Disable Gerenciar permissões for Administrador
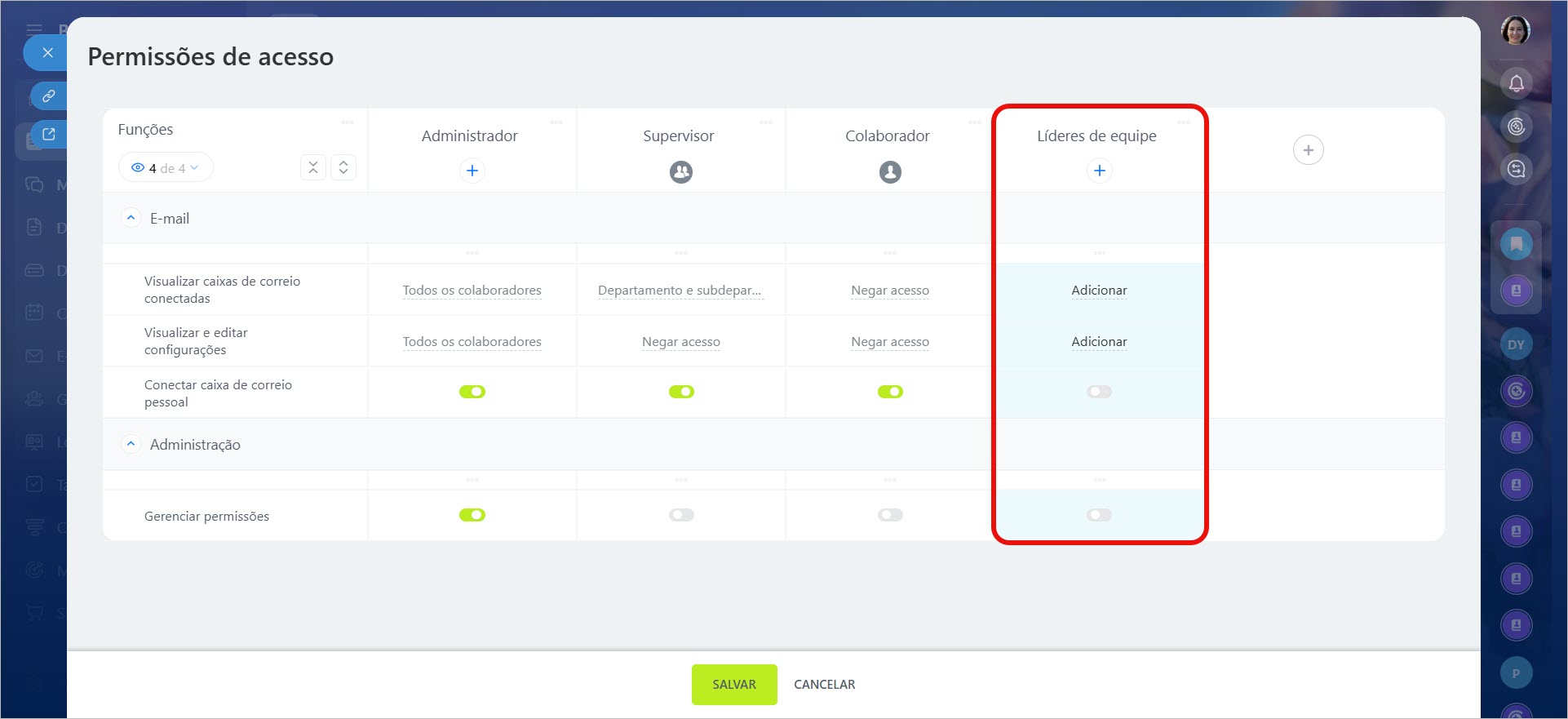Viewport: 1568px width, 719px height. (x=472, y=515)
